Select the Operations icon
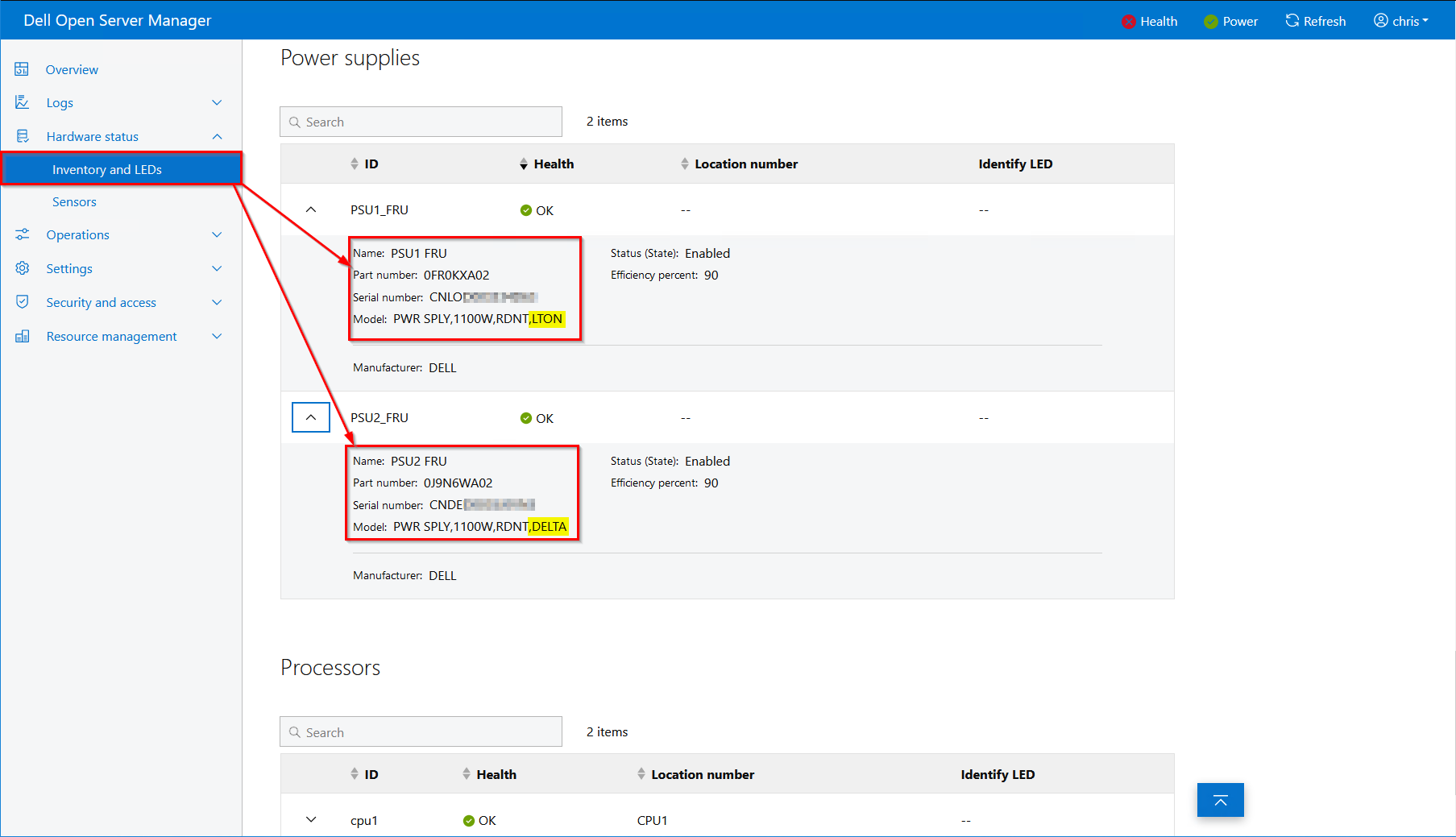 point(22,234)
